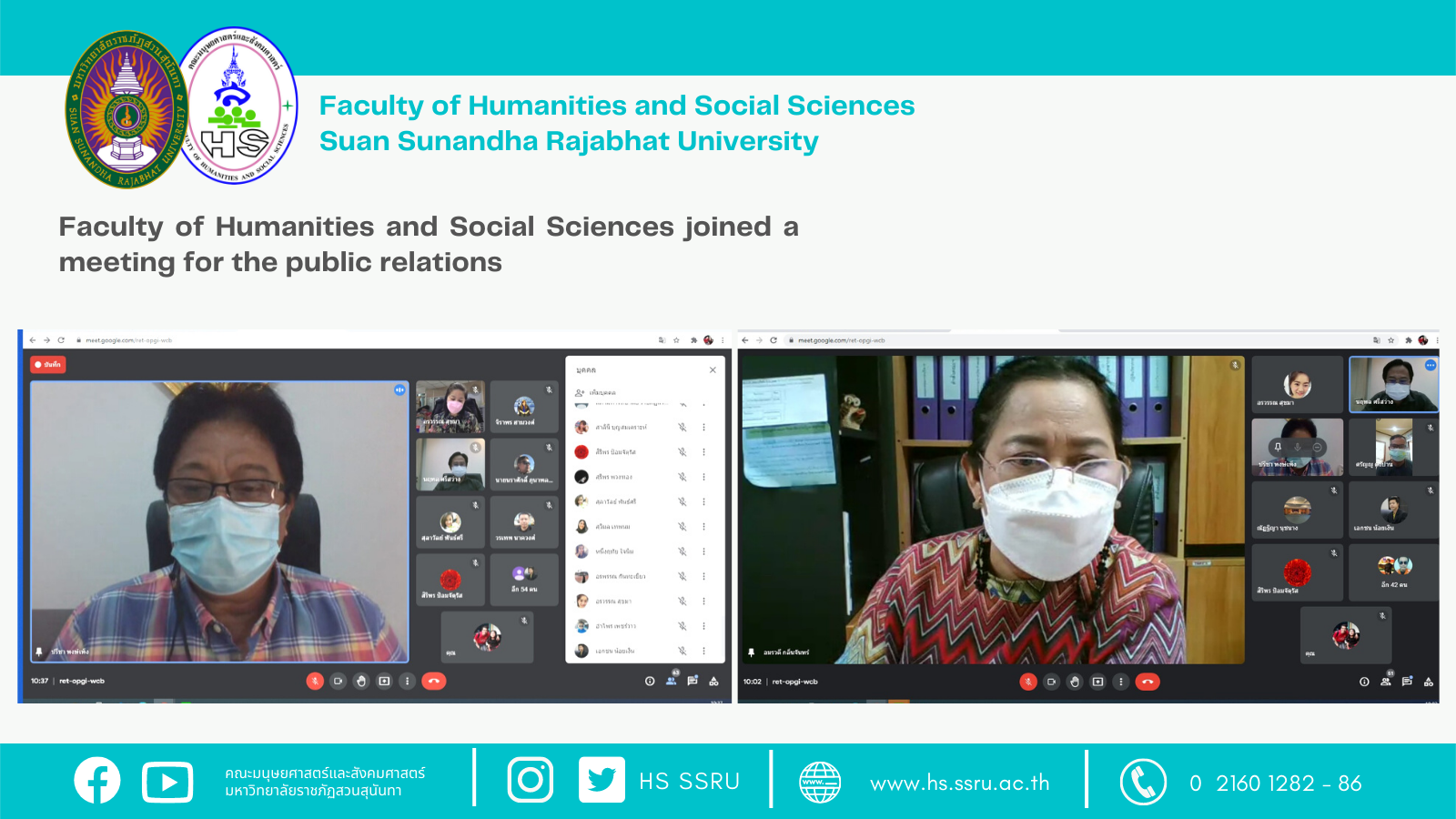Show everyone panel in the right Meet window
Image resolution: width=1456 pixels, height=819 pixels.
click(x=1386, y=681)
